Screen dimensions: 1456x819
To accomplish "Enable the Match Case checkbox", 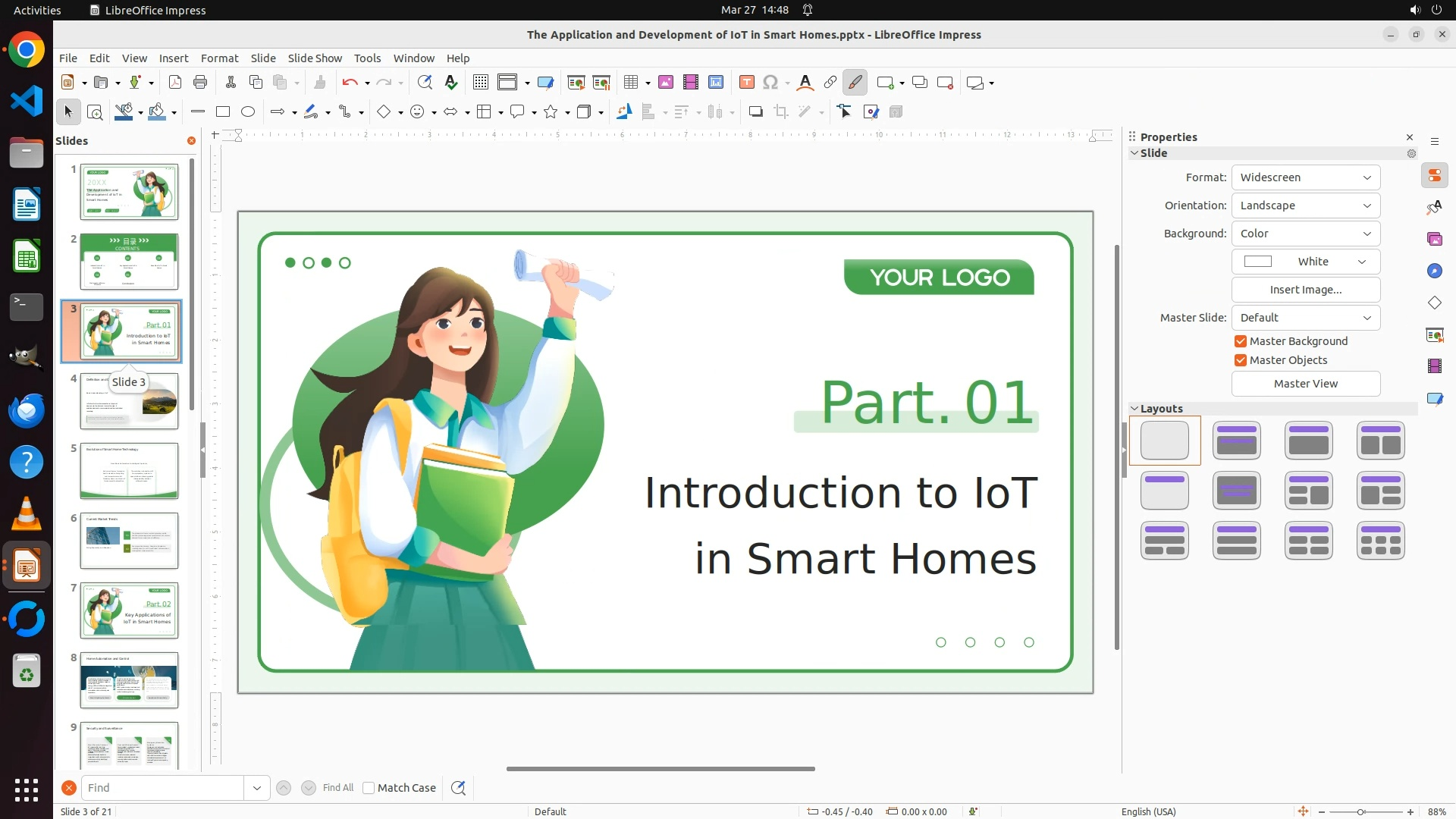I will click(369, 788).
